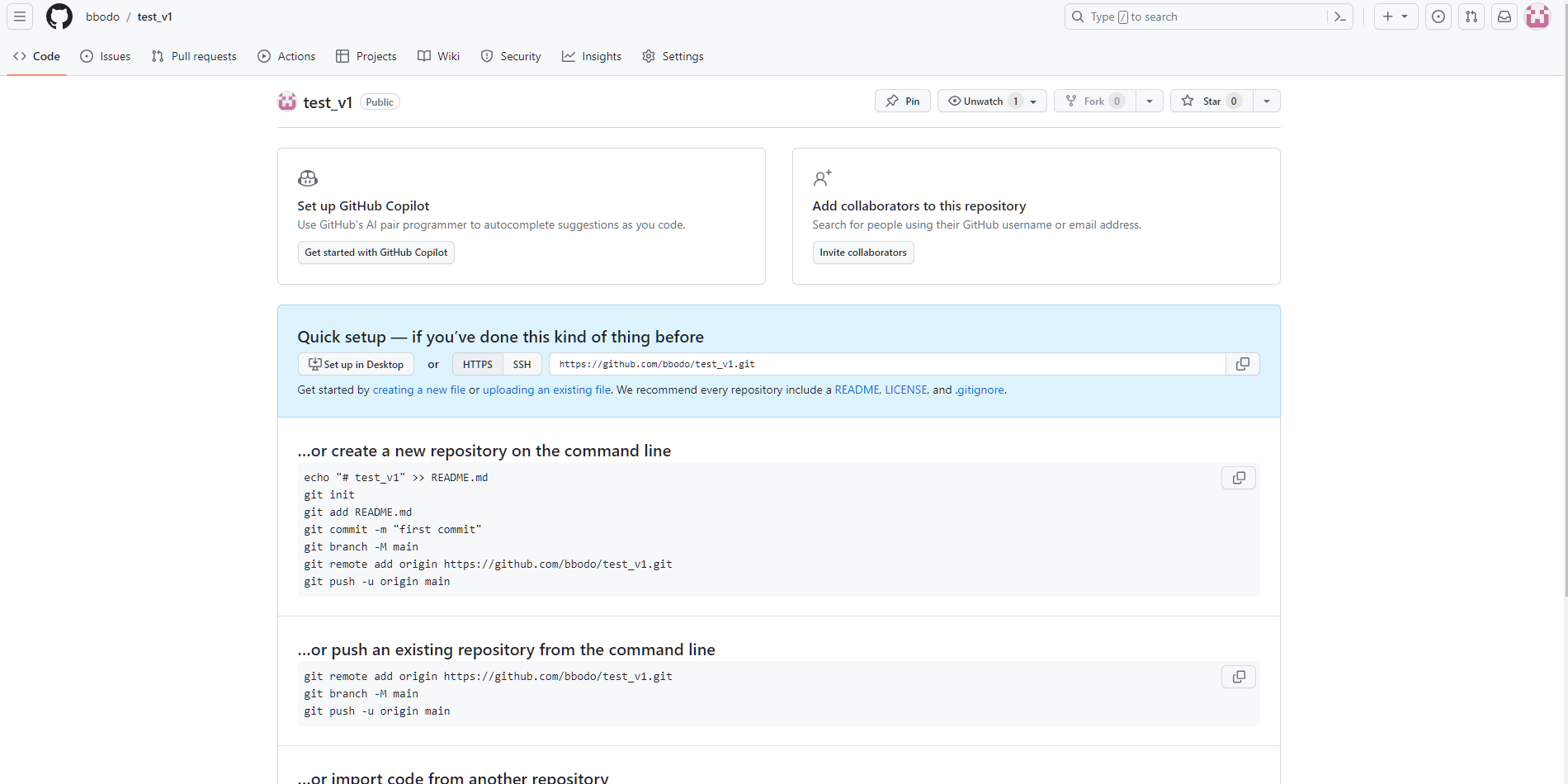Expand the Fork options dropdown arrow
This screenshot has width=1568, height=784.
1150,101
